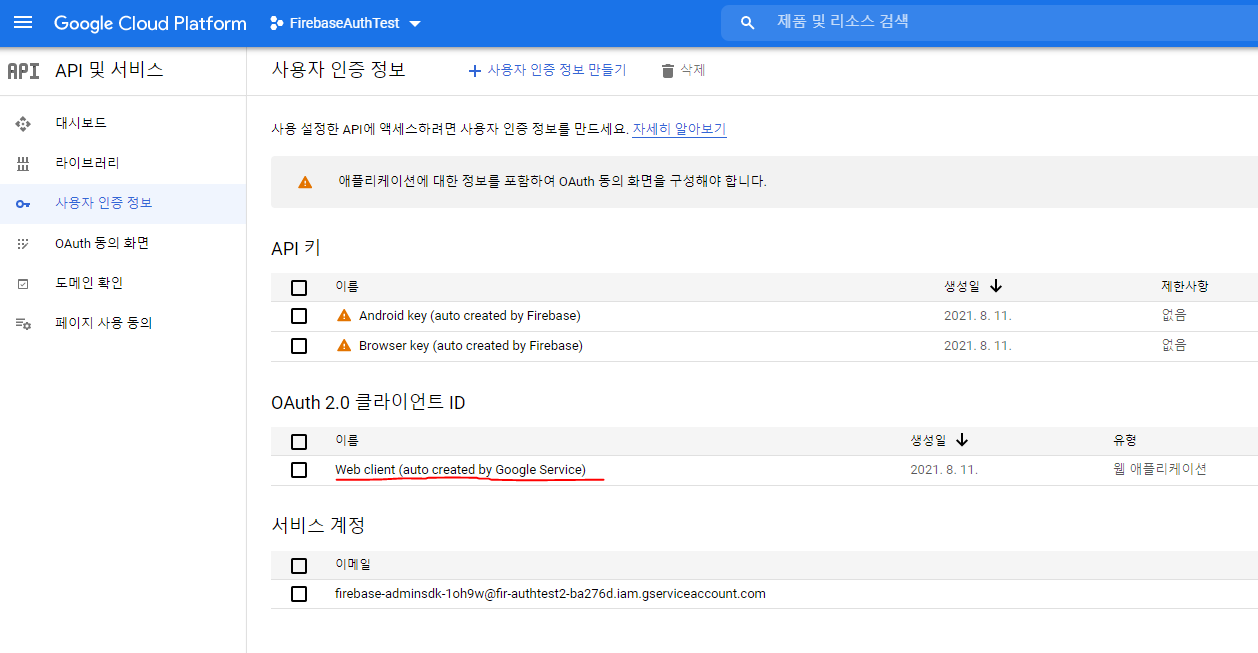1258x653 pixels.
Task: Click the Google Cloud Platform logo text
Action: coord(150,23)
